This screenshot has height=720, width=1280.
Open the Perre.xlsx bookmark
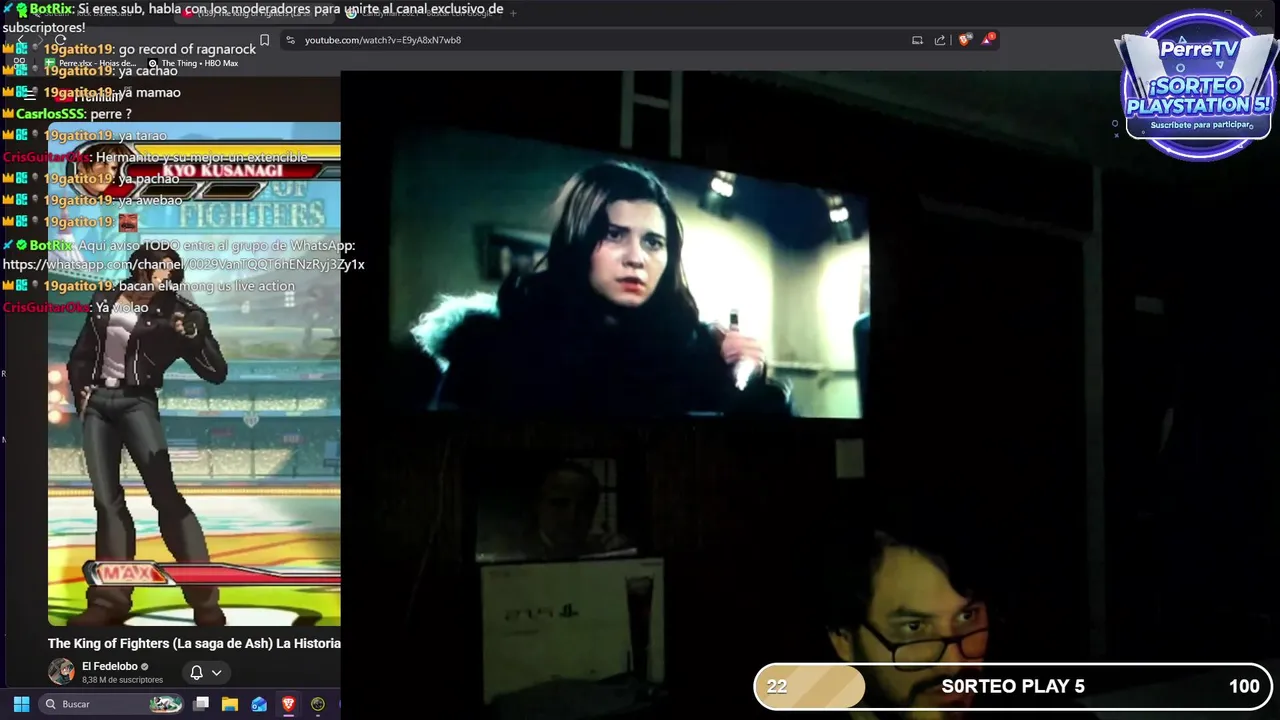(x=90, y=63)
